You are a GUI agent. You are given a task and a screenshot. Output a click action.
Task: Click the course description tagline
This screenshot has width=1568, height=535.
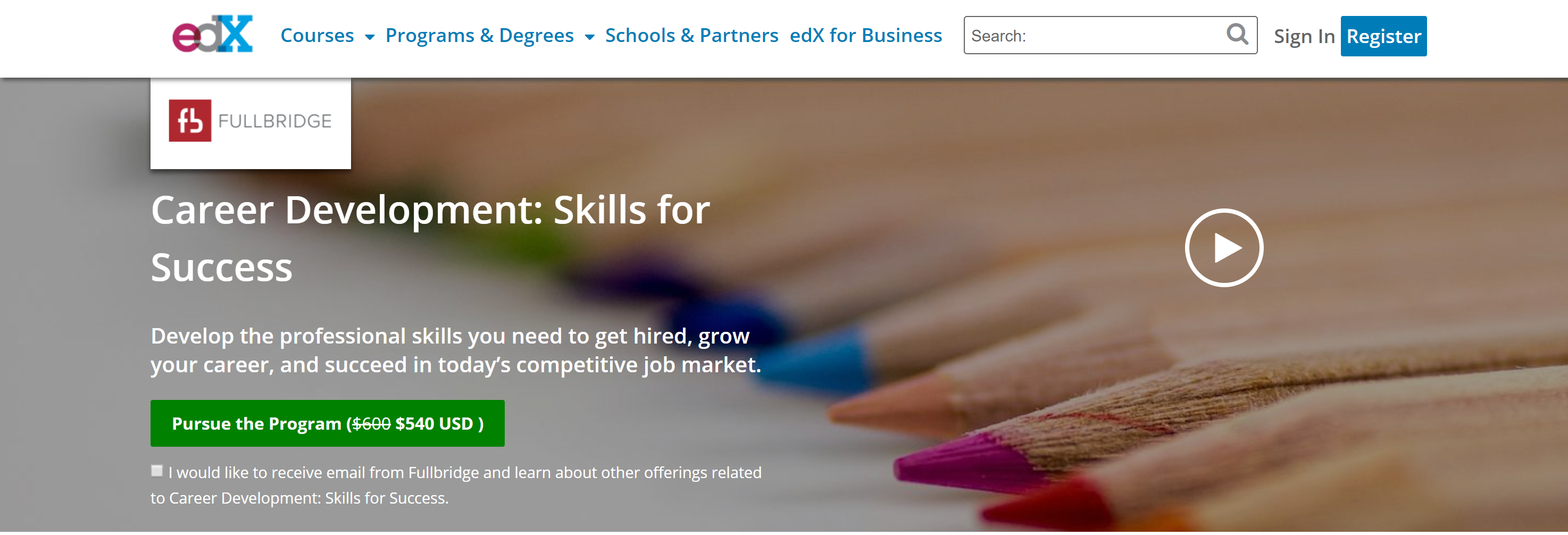tap(455, 350)
